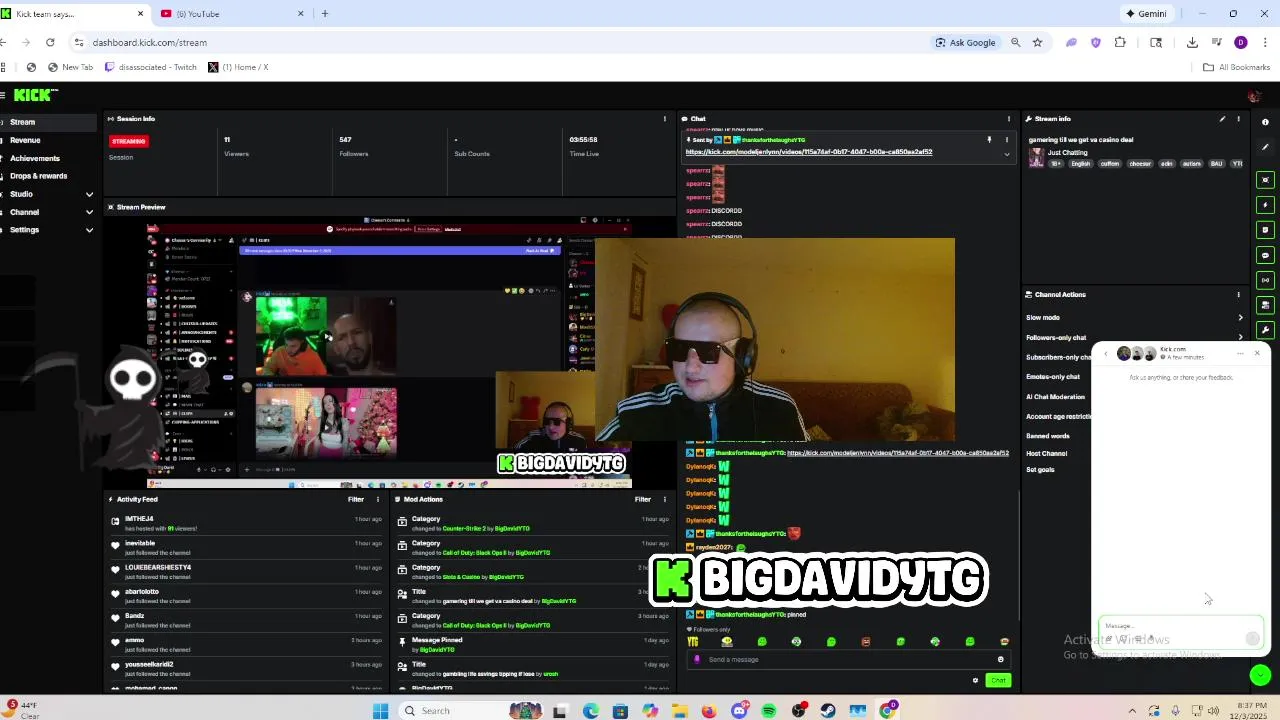Open All Bookmarks folder
1280x720 pixels.
1236,67
